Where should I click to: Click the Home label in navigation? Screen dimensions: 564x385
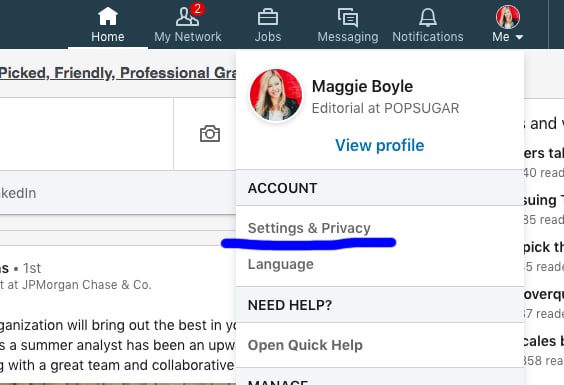click(108, 37)
